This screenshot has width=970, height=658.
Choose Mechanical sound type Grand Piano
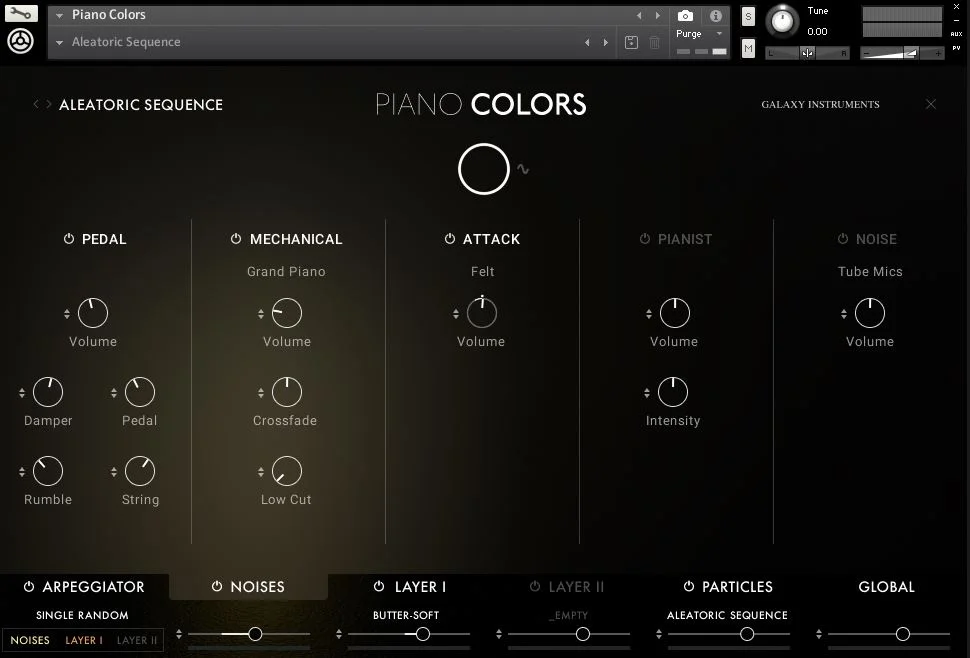(x=286, y=271)
